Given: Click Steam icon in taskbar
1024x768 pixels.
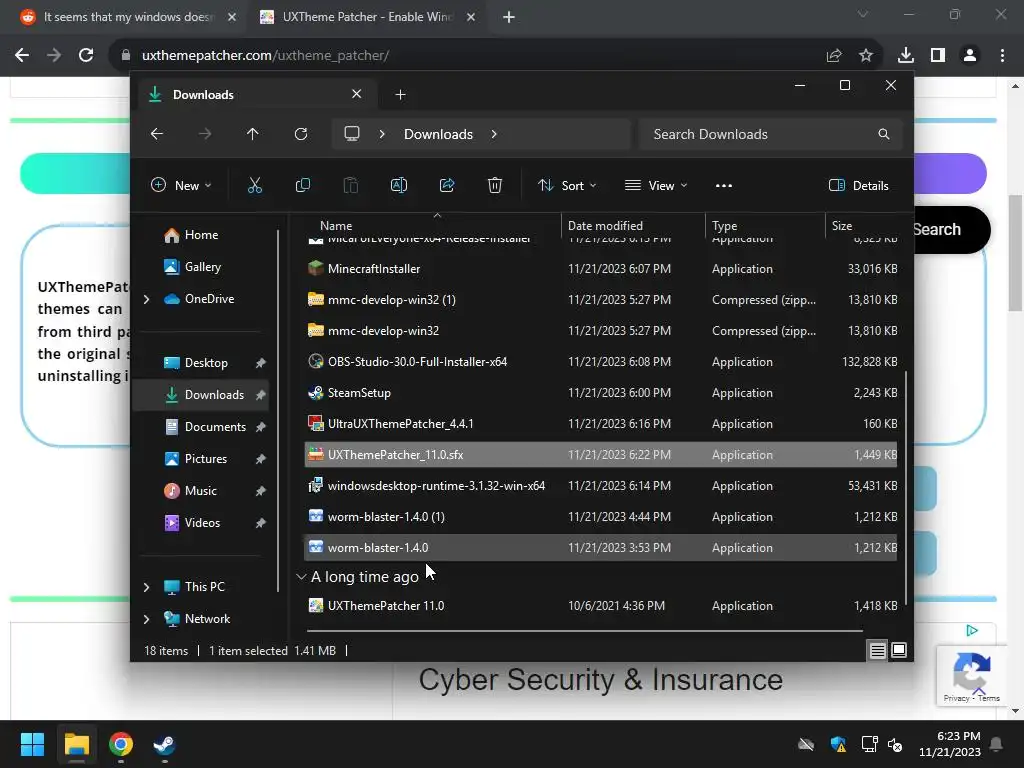Looking at the screenshot, I should click(164, 744).
